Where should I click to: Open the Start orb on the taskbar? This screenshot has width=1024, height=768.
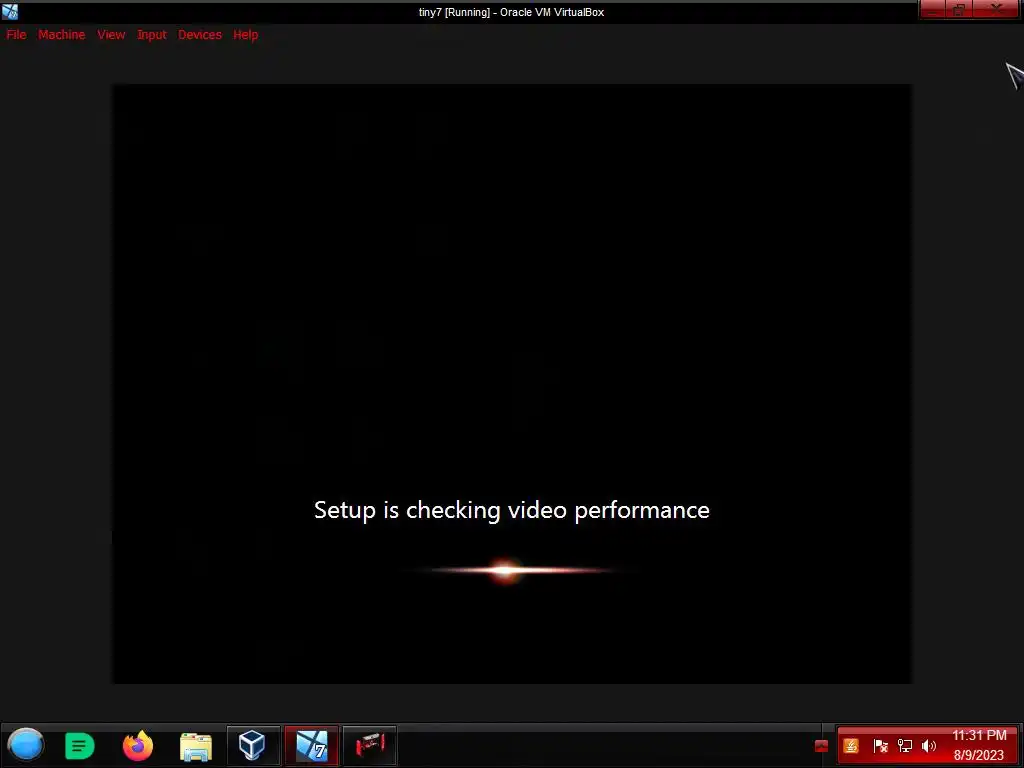coord(25,745)
